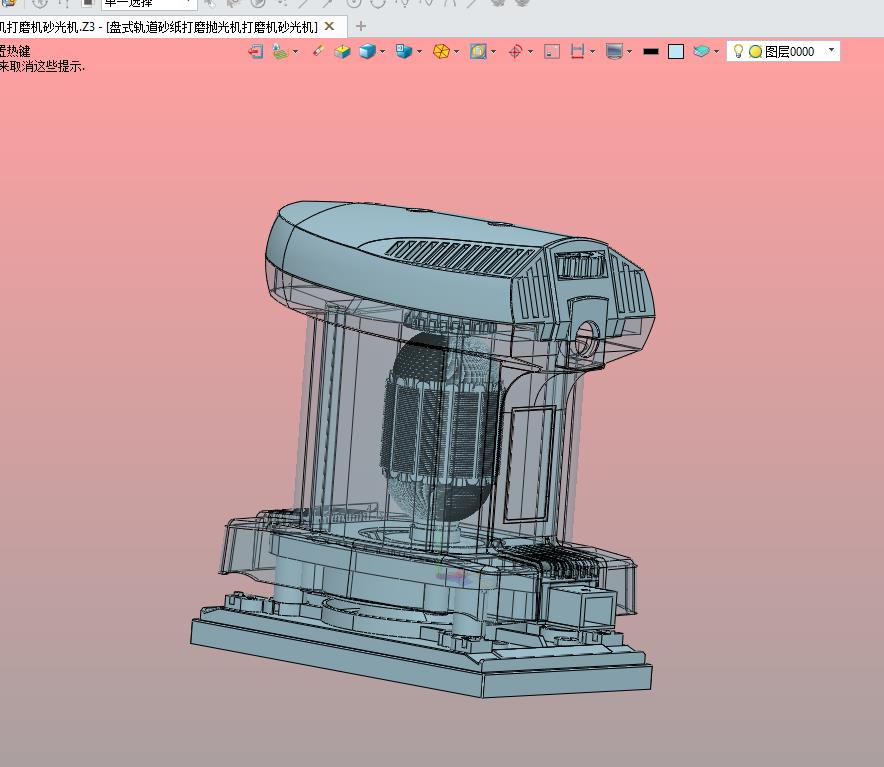Click the red dimension measure icon
Viewport: 884px width, 767px height.
pyautogui.click(x=577, y=52)
